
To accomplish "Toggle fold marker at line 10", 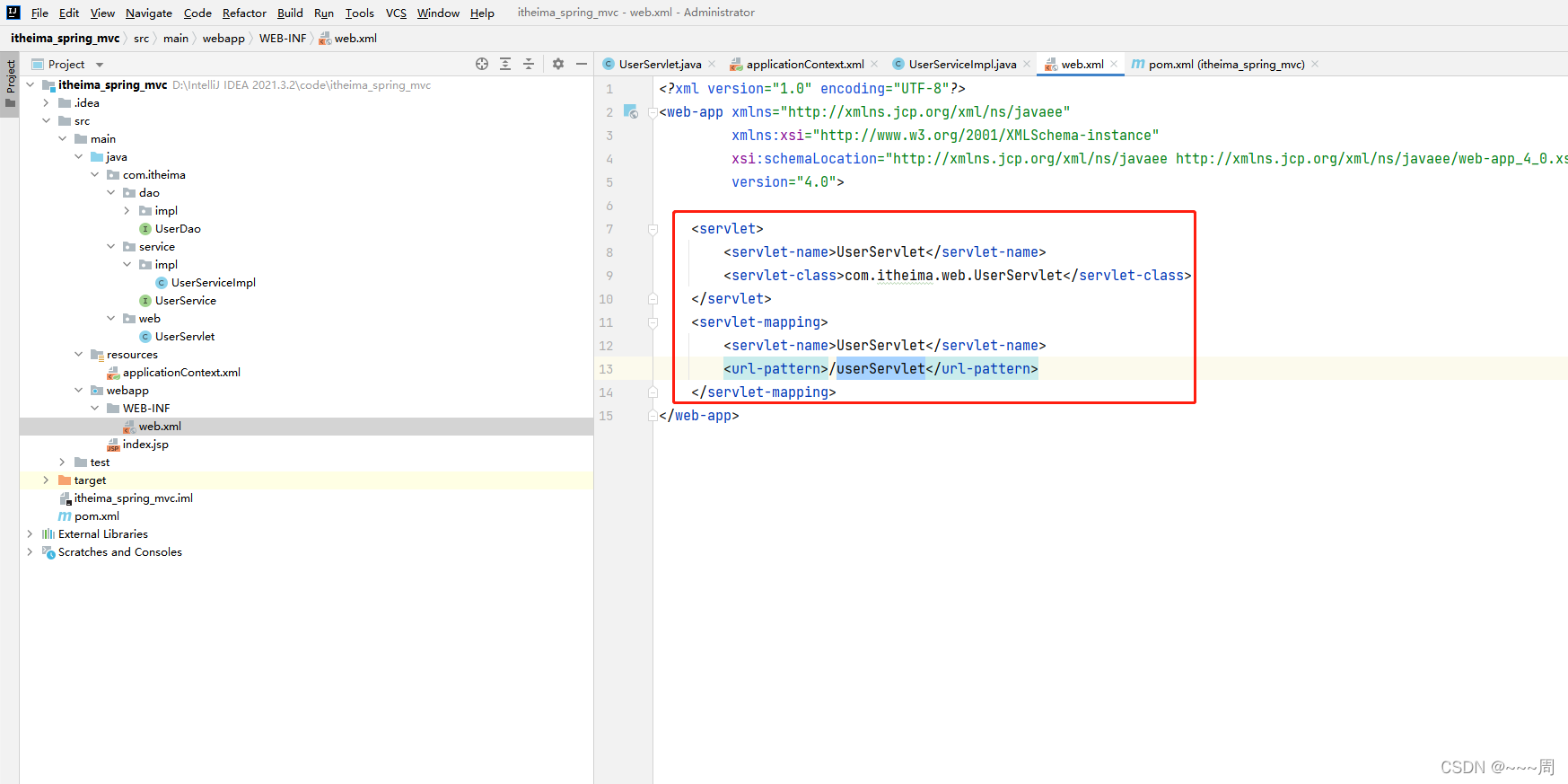I will (x=653, y=299).
